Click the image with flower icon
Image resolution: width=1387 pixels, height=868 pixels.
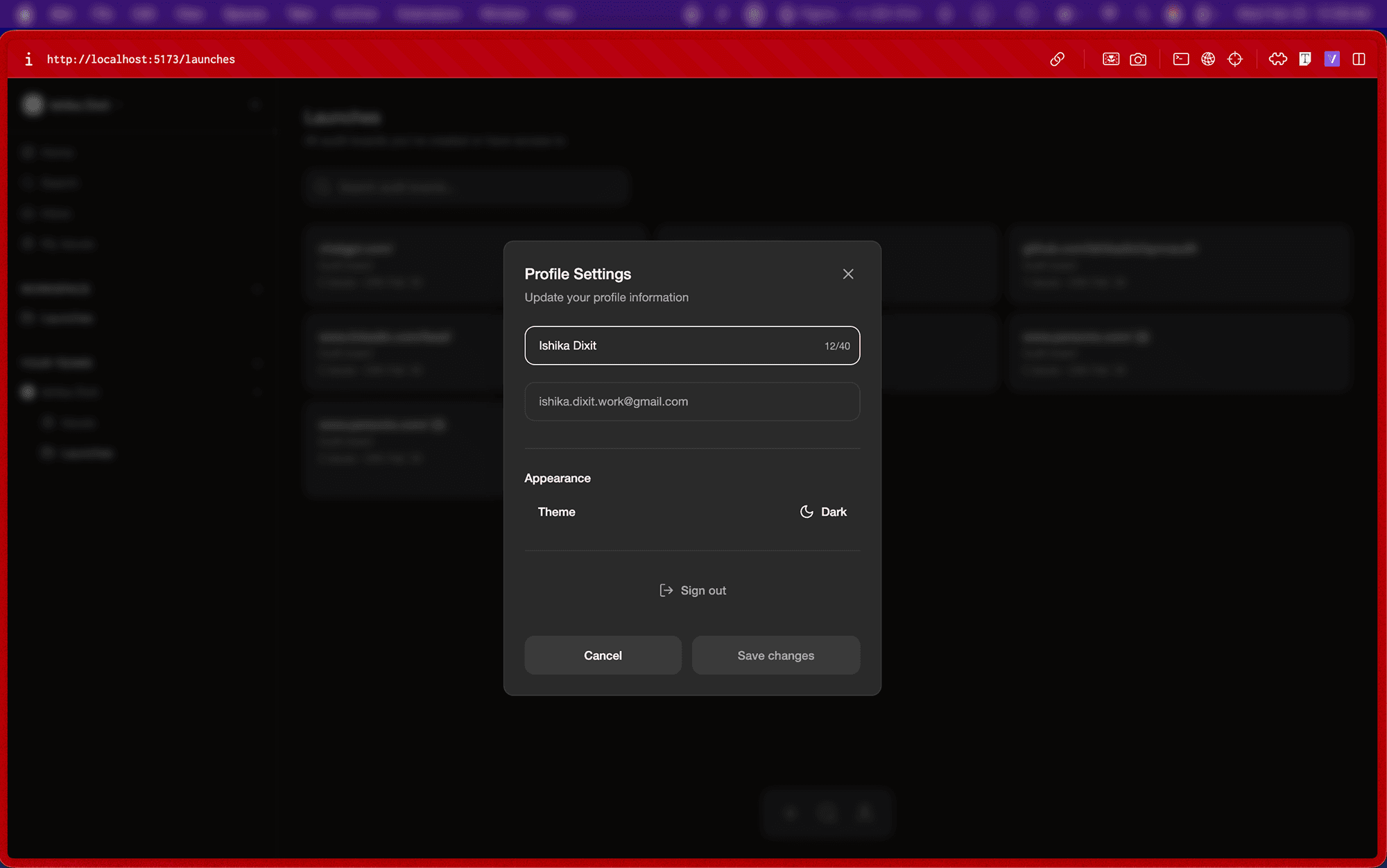(x=1110, y=59)
